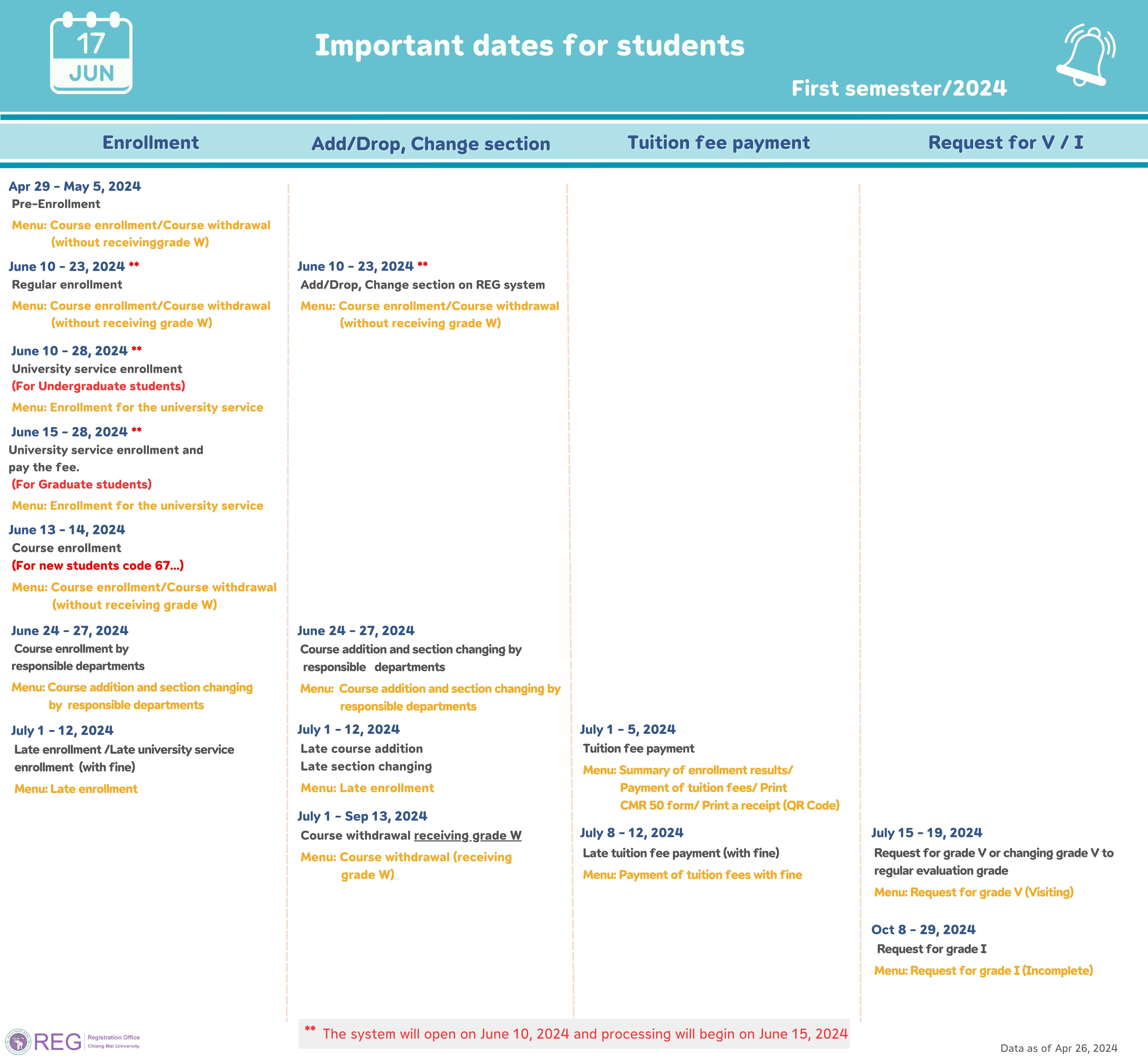
Task: Click Menu: Payment of tuition fees with fine
Action: pyautogui.click(x=693, y=875)
